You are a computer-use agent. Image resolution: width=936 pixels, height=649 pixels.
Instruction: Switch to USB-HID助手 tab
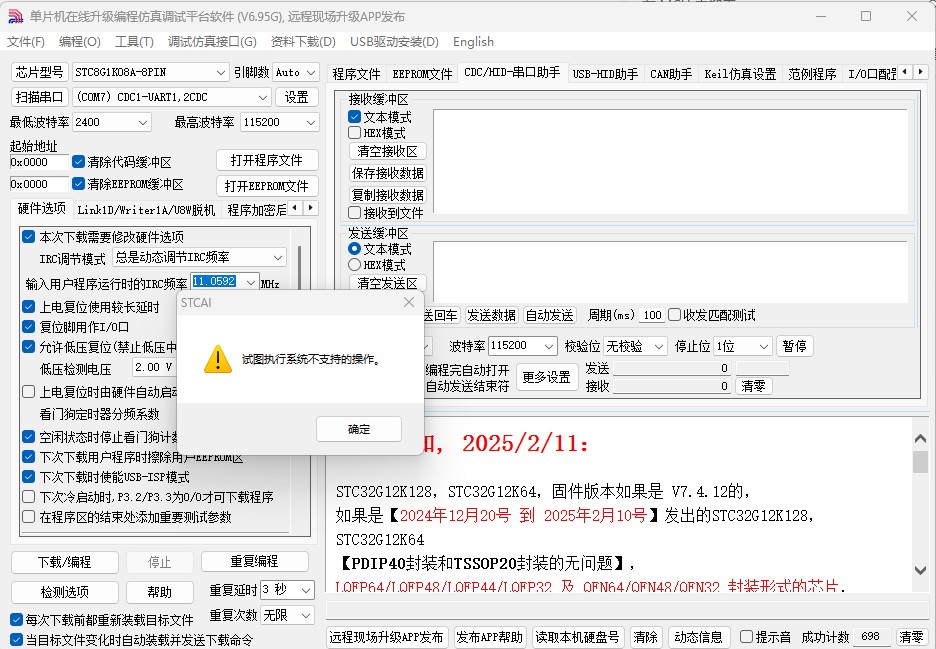pos(605,74)
